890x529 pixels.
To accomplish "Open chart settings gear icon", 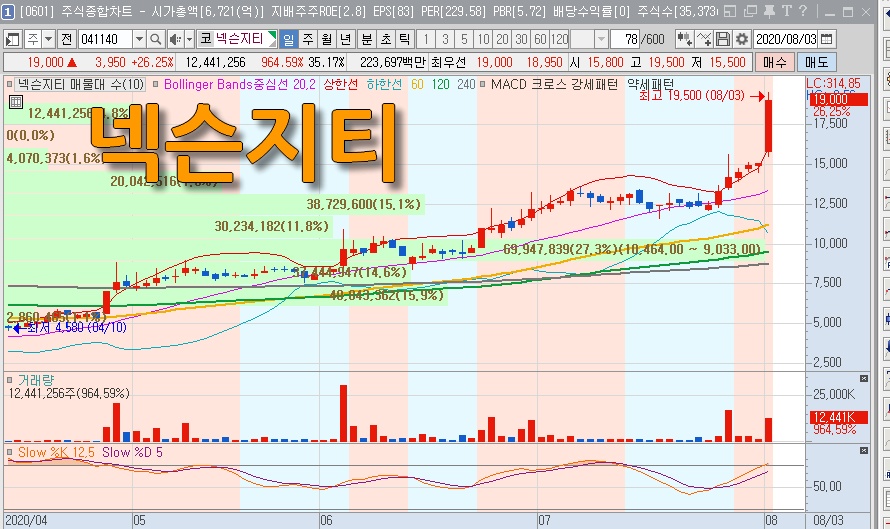I will pos(742,39).
